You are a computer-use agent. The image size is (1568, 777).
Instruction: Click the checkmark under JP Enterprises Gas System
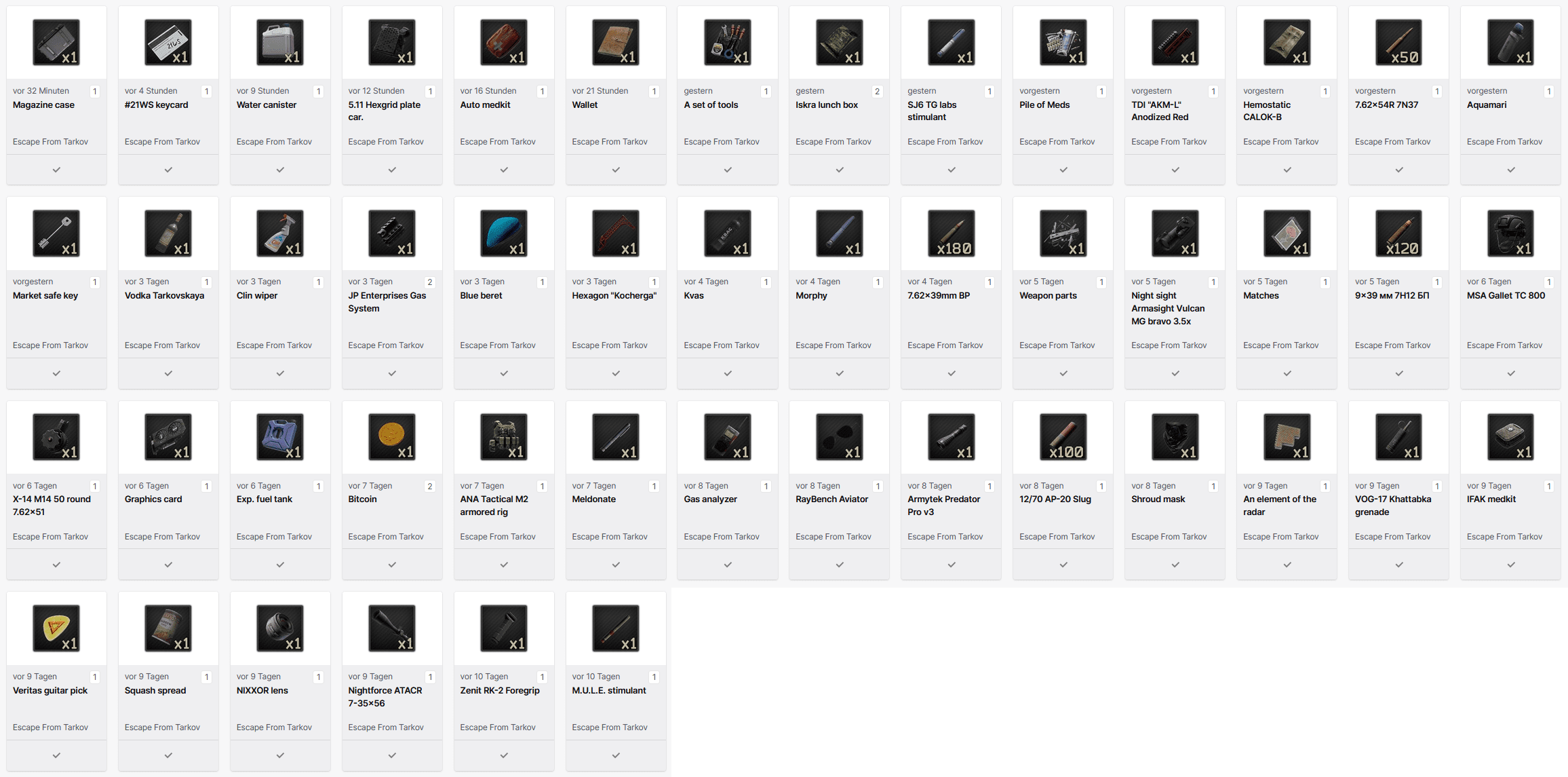[392, 373]
